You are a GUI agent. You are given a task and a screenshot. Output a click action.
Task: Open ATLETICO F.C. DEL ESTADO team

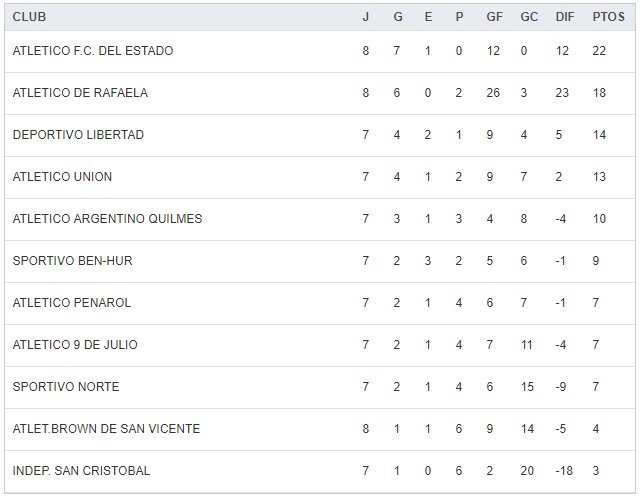93,51
